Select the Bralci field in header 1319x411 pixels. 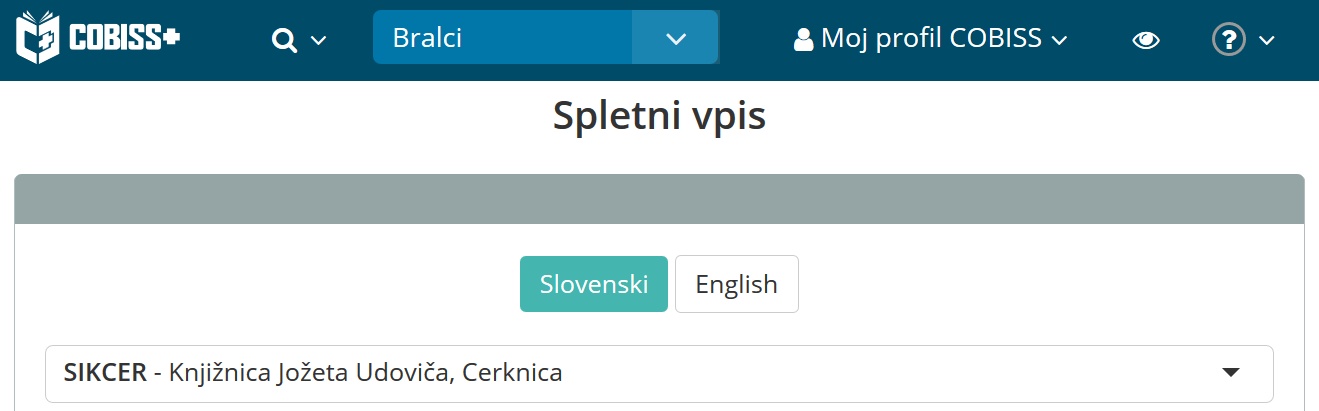pyautogui.click(x=502, y=37)
